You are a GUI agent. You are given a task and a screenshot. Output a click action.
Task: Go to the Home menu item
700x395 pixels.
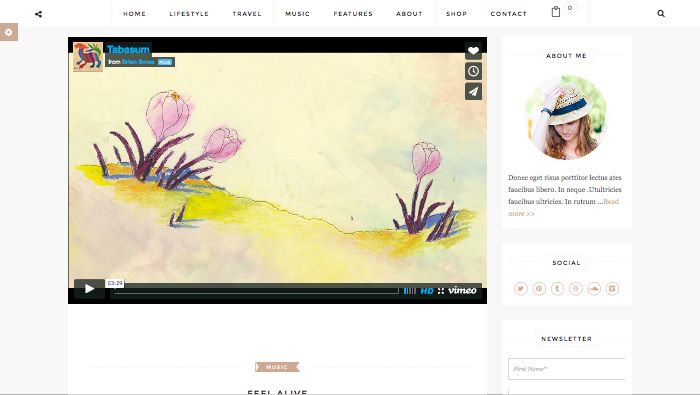[x=134, y=14]
